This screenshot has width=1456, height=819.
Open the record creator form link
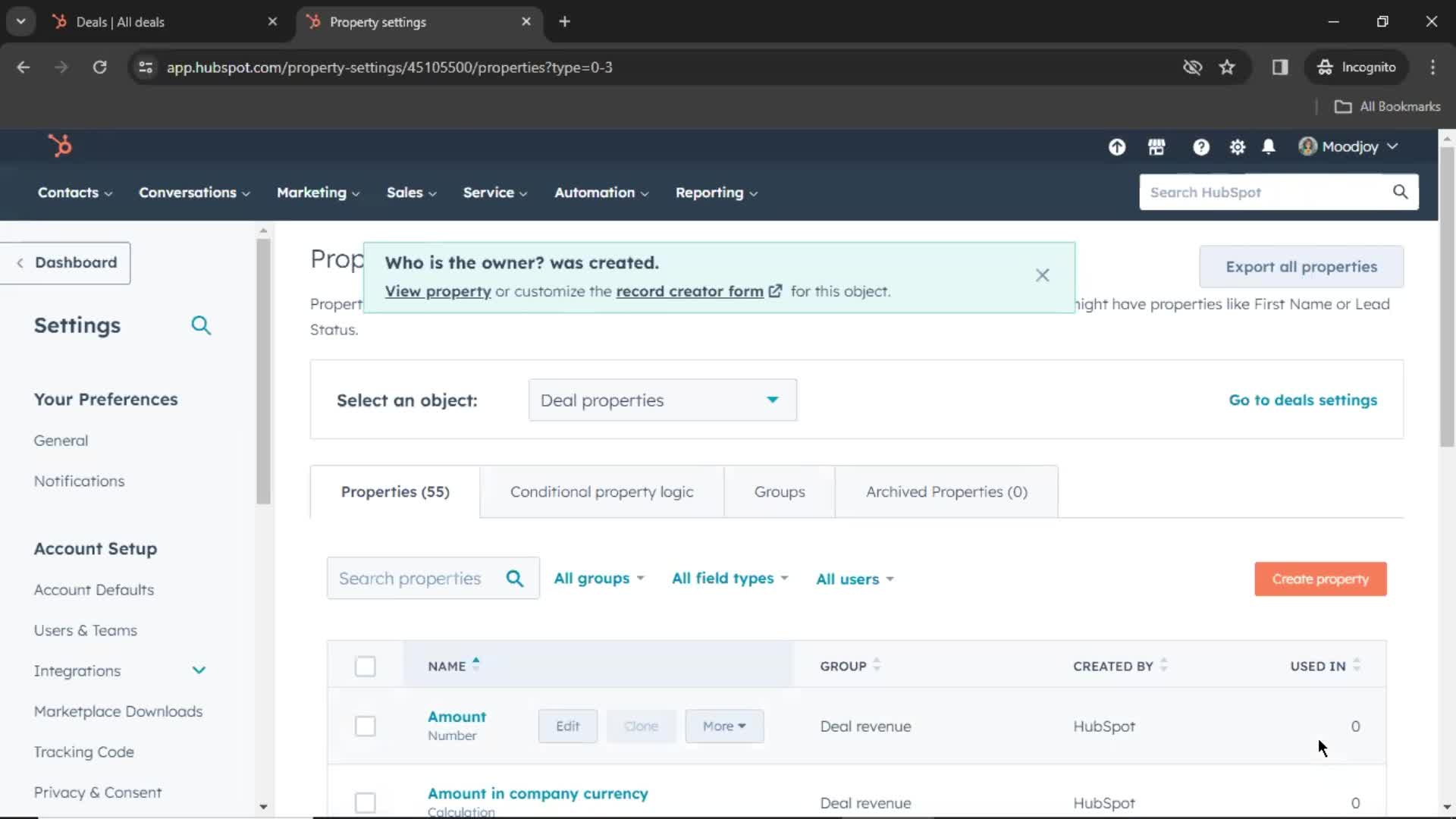coord(689,291)
